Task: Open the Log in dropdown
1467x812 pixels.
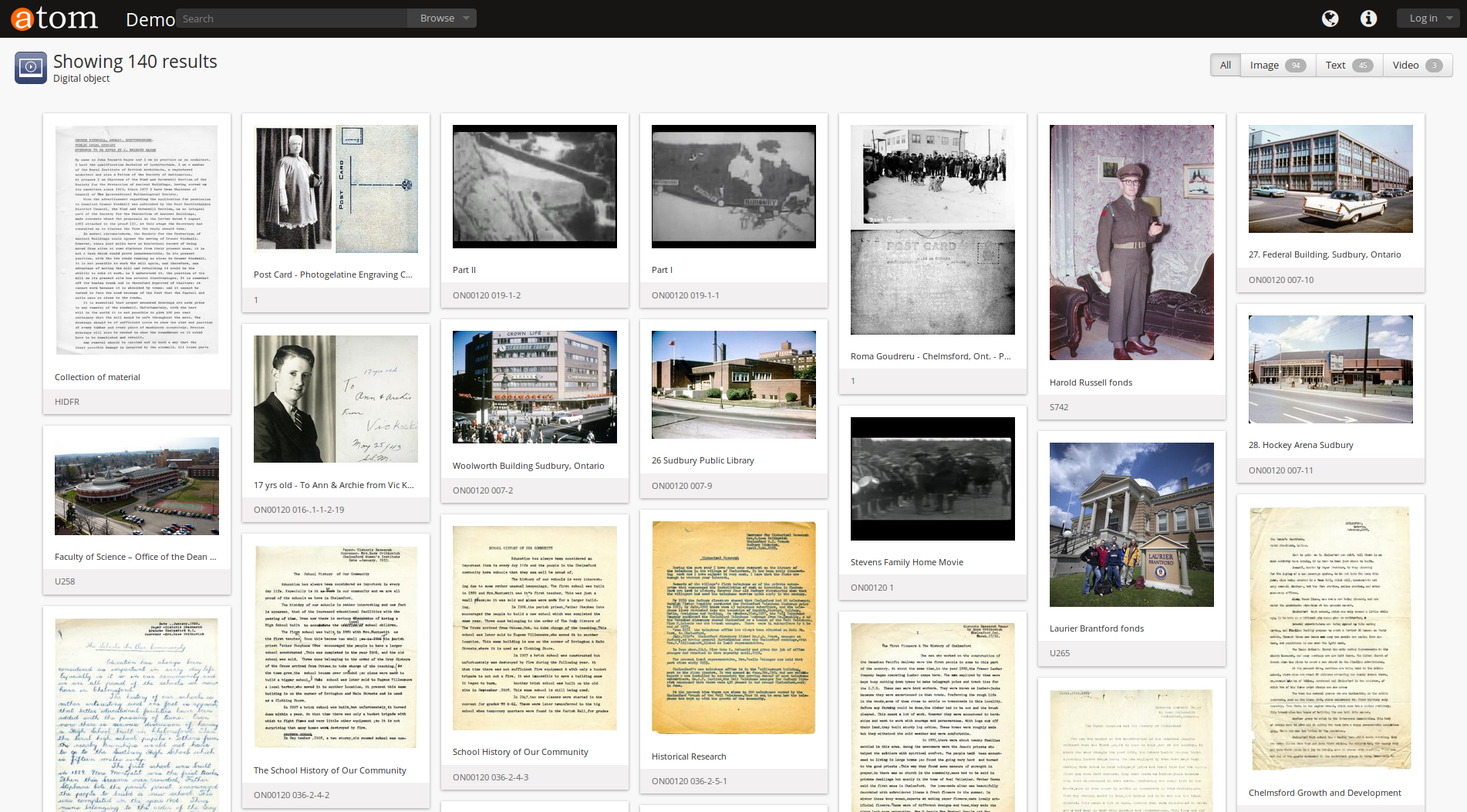Action: click(x=1428, y=19)
